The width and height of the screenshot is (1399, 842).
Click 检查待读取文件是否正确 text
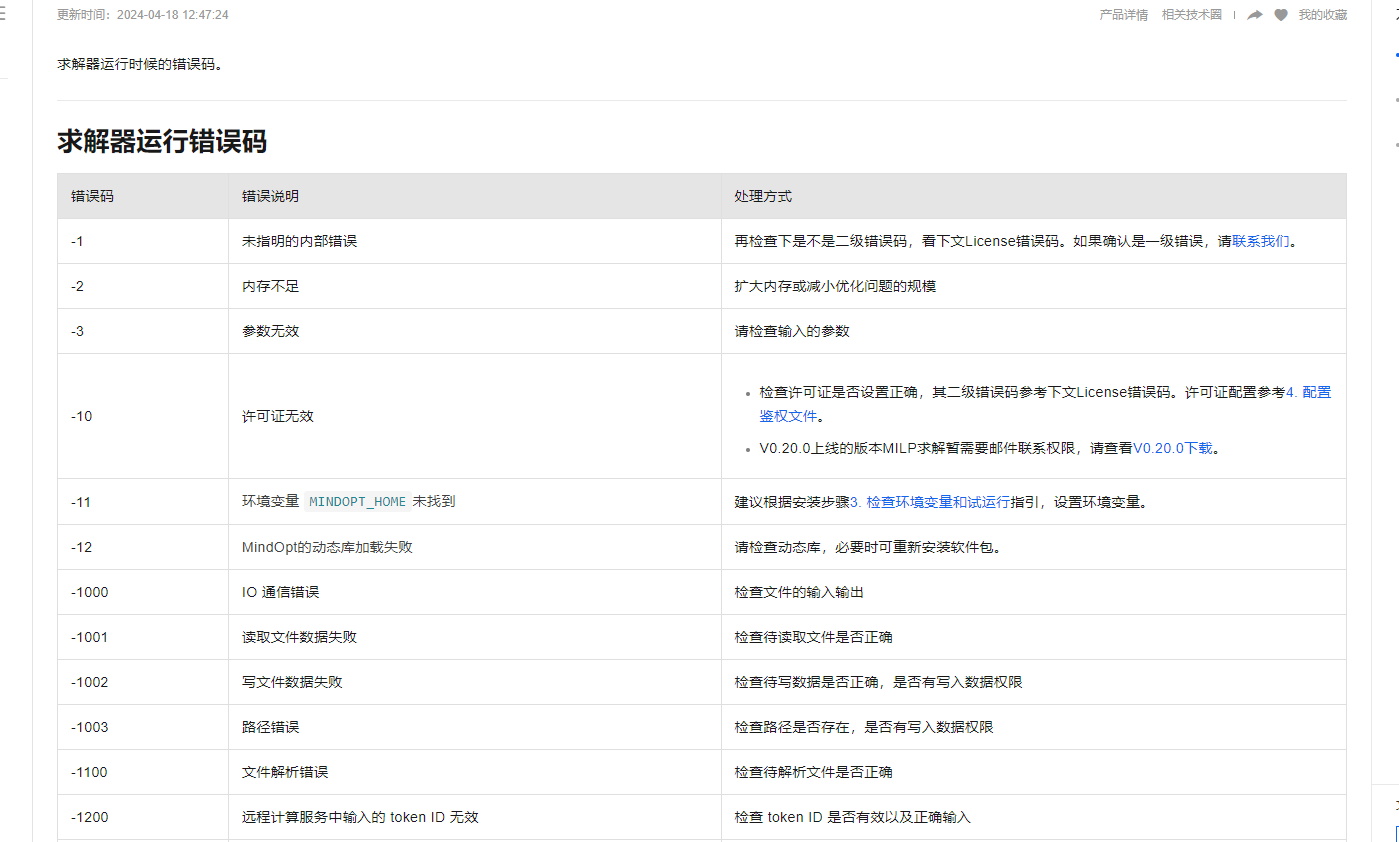[813, 637]
